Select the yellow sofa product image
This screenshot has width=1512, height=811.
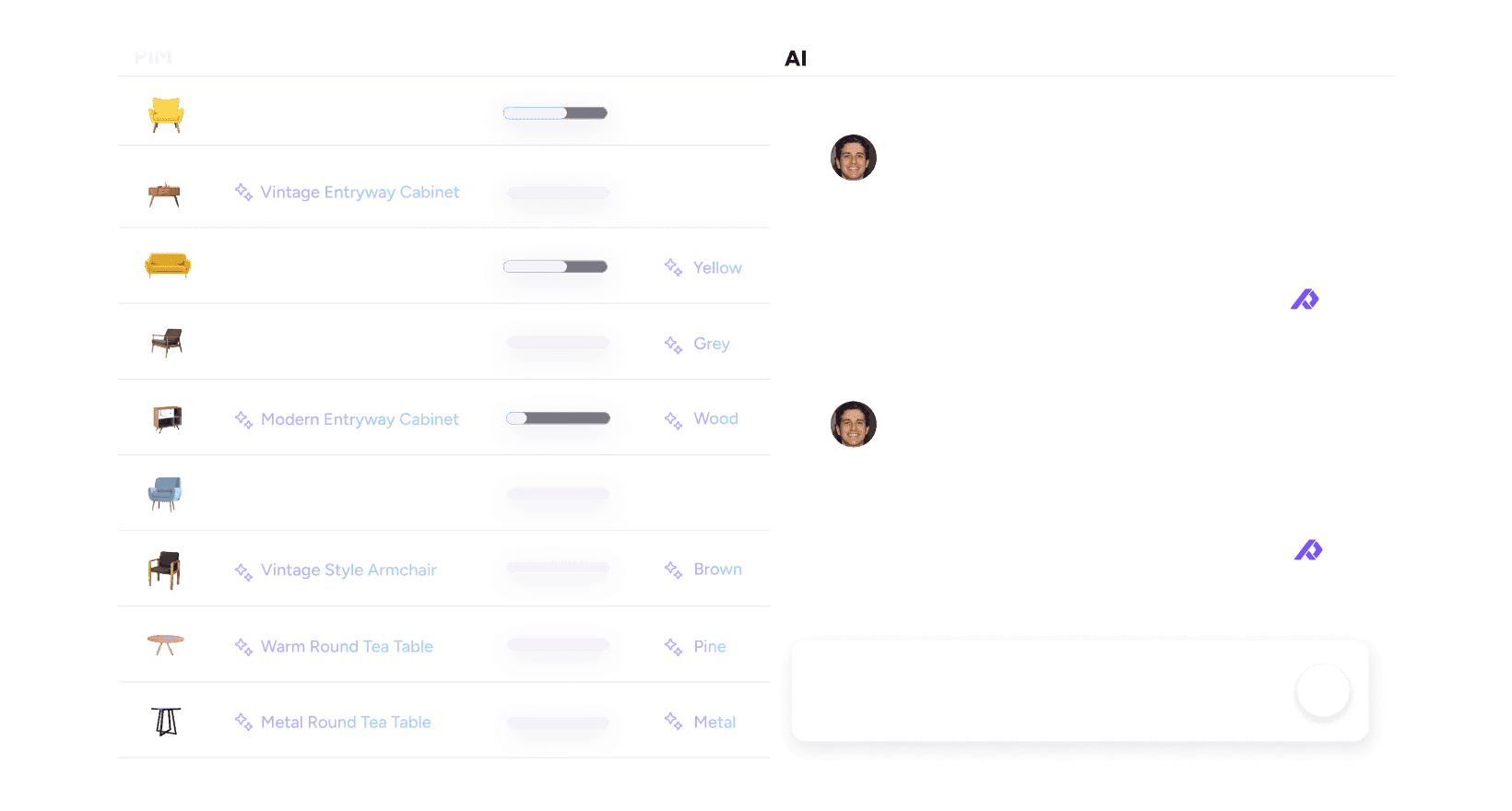167,265
